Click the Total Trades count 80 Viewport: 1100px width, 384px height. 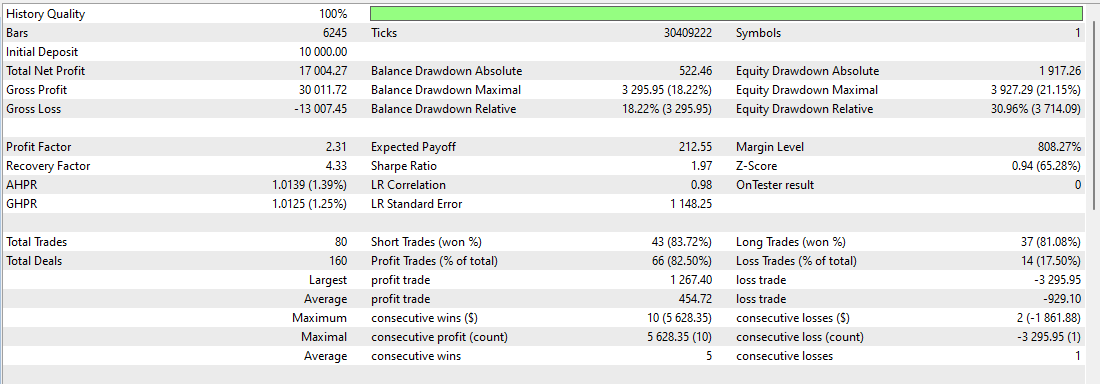[341, 242]
